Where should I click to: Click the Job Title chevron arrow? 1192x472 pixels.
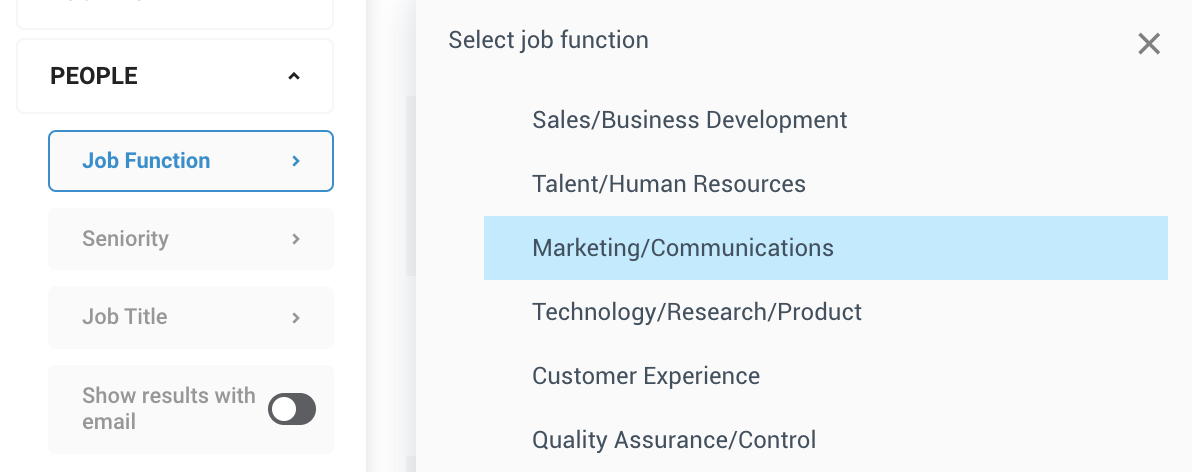point(296,317)
